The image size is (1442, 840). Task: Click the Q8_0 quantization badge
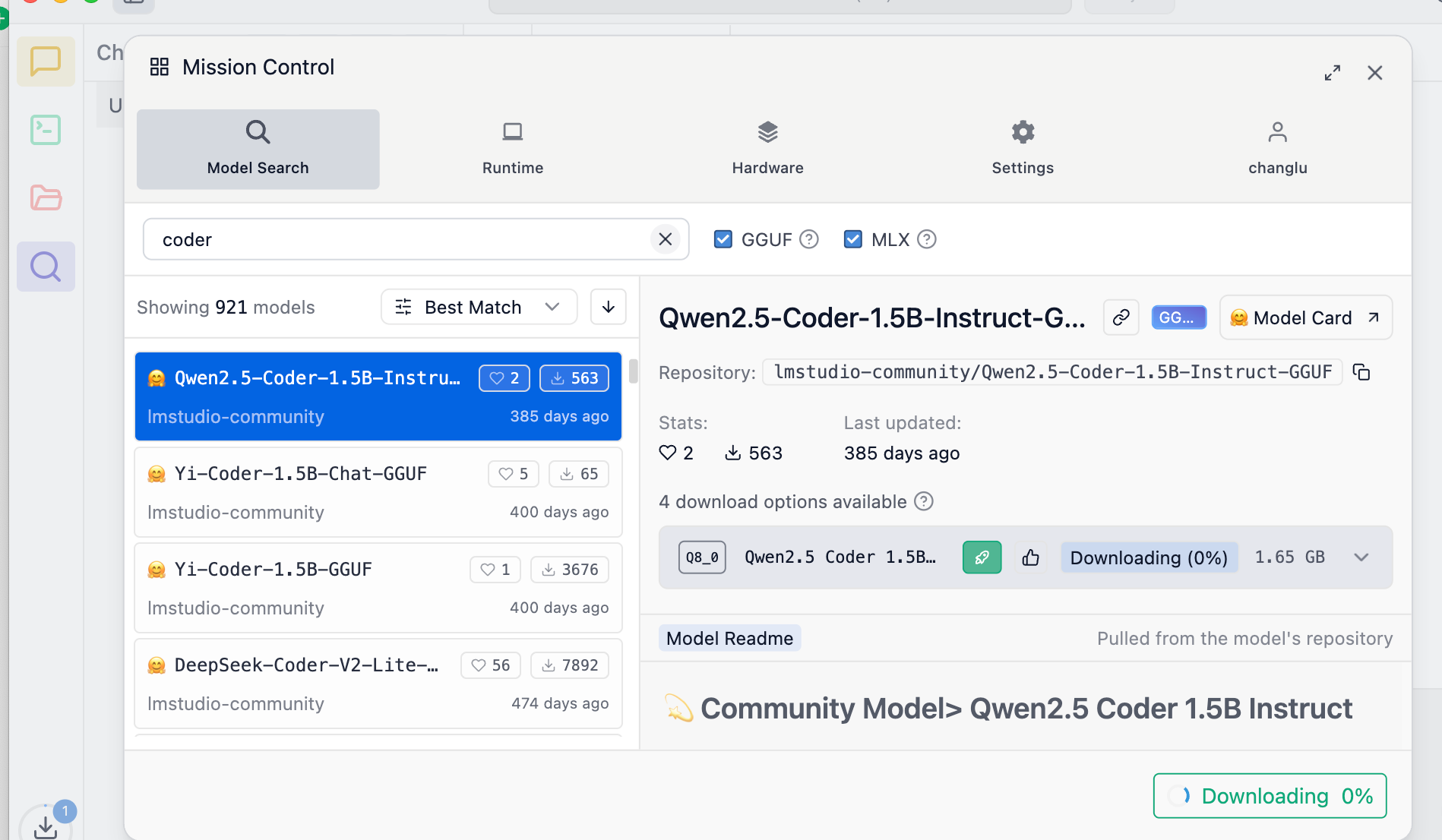[702, 557]
